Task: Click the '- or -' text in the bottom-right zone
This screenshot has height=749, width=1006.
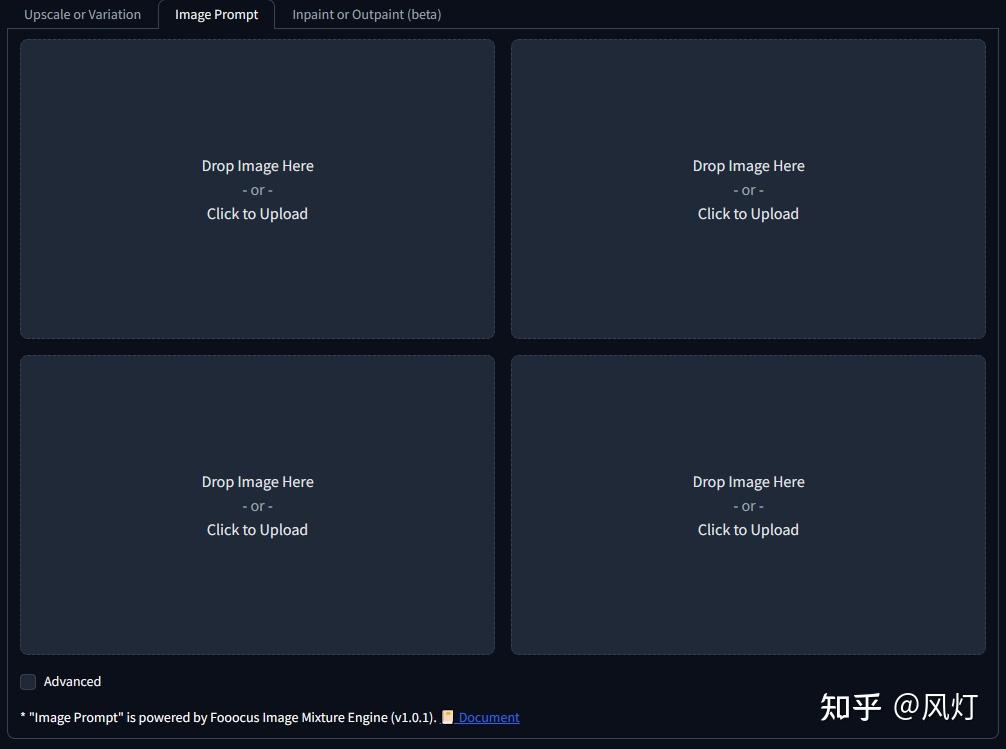Action: (x=748, y=505)
